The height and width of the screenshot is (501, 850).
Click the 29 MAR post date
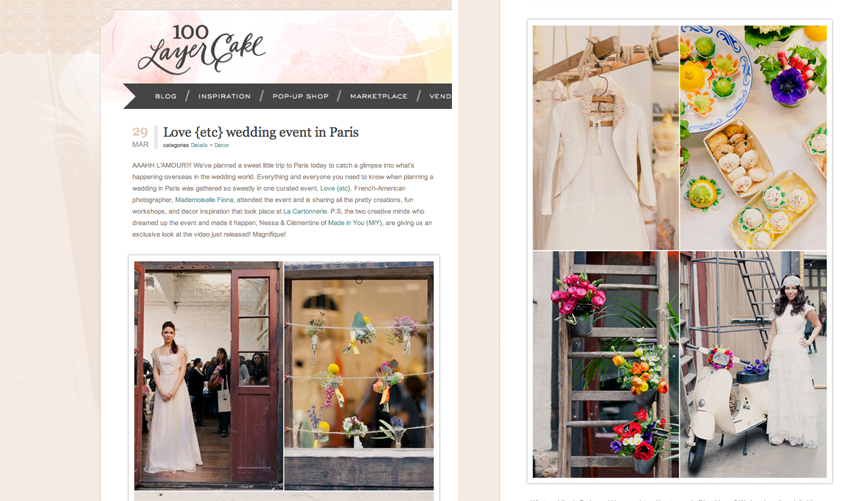click(x=140, y=137)
